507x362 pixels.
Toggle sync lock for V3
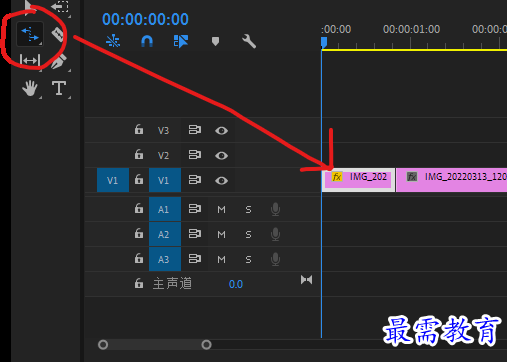click(195, 130)
